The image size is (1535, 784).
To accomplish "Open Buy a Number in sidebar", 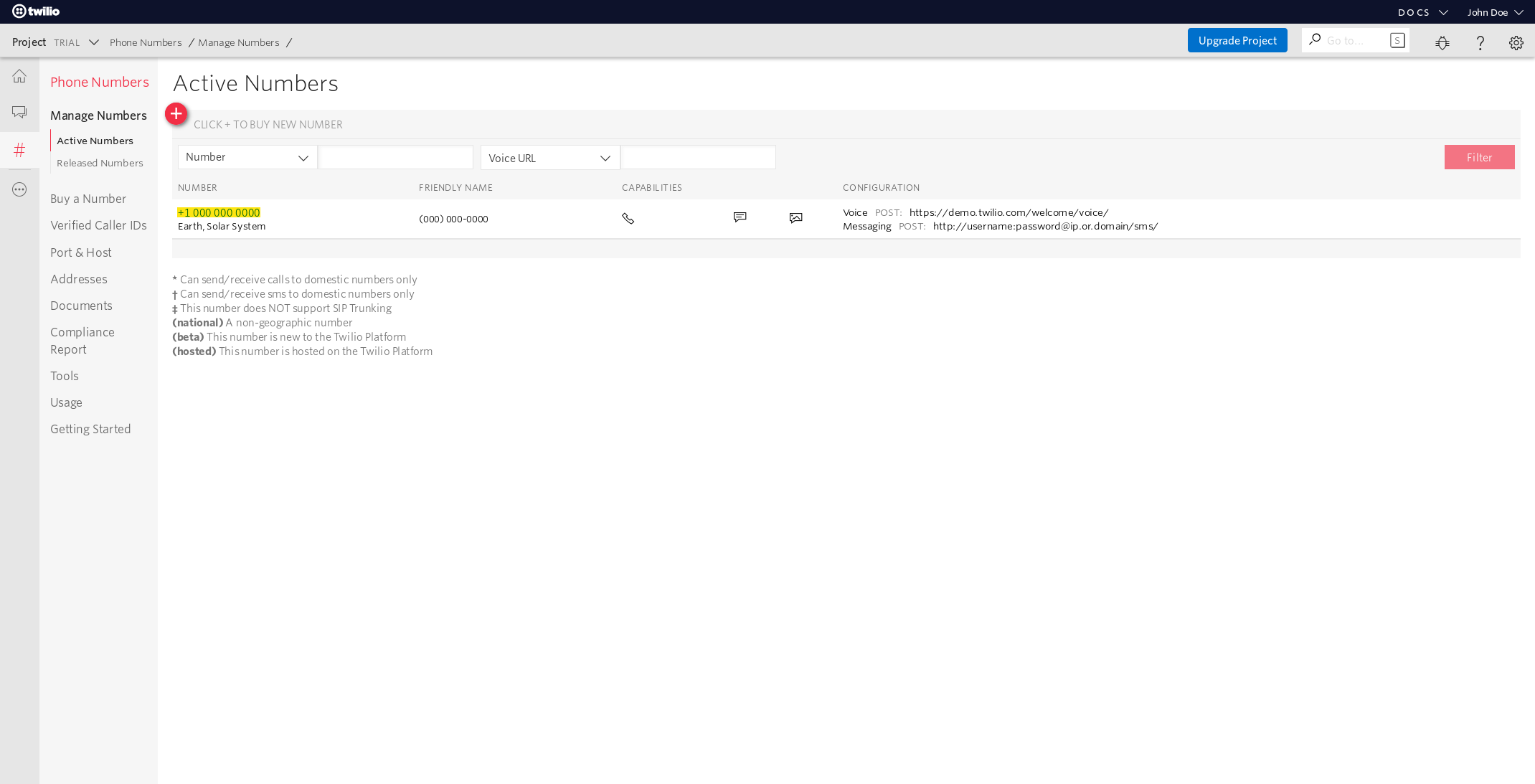I will (x=88, y=199).
